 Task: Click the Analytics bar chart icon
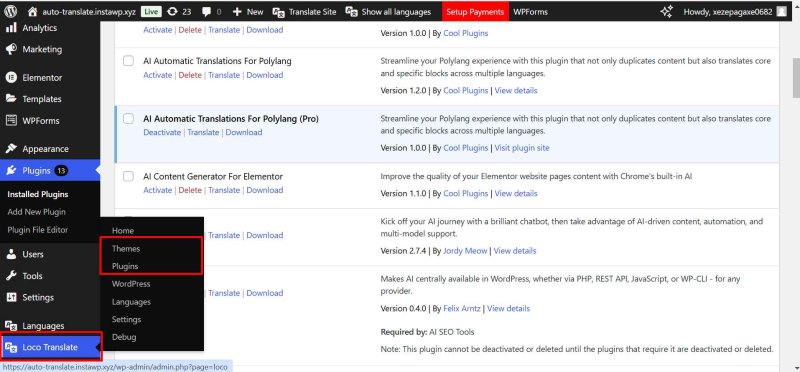(11, 28)
